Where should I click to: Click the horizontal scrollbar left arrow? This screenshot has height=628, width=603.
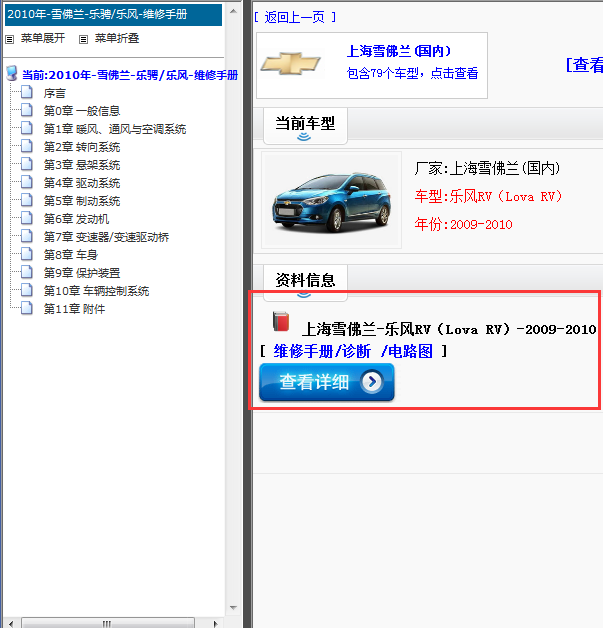(x=11, y=623)
